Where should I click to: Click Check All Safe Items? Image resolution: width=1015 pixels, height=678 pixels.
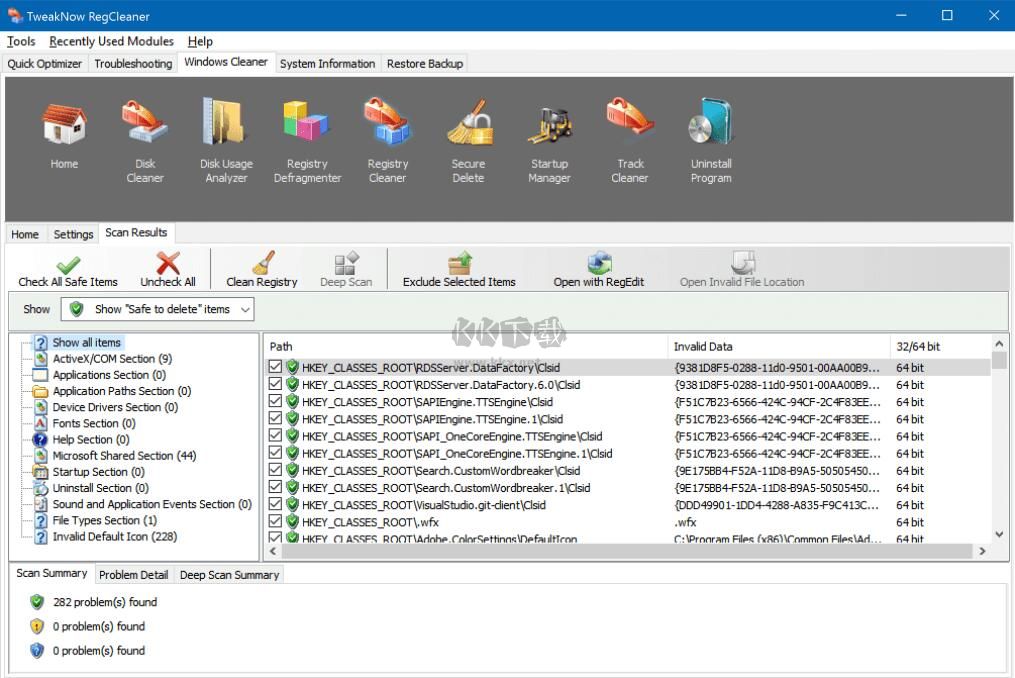point(68,271)
